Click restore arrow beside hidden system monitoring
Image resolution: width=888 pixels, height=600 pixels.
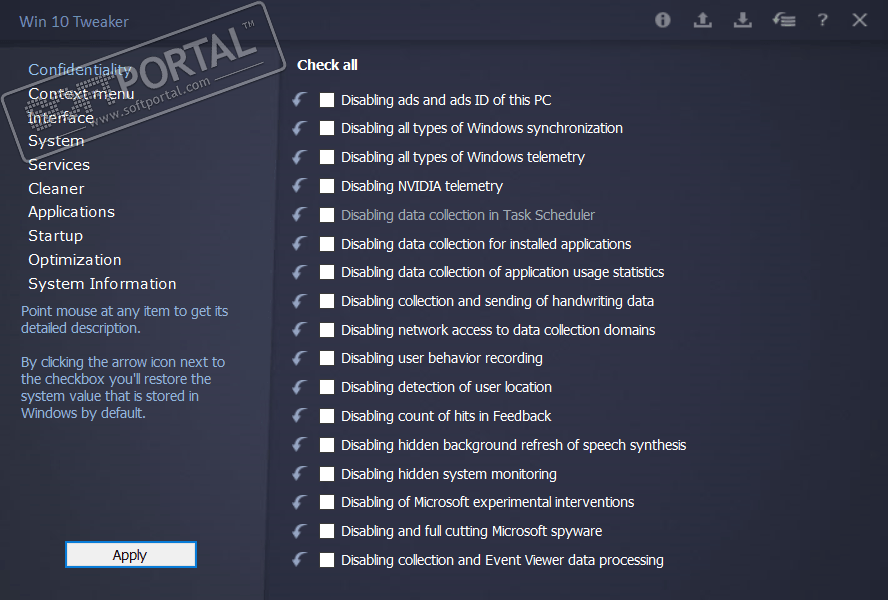pyautogui.click(x=300, y=474)
